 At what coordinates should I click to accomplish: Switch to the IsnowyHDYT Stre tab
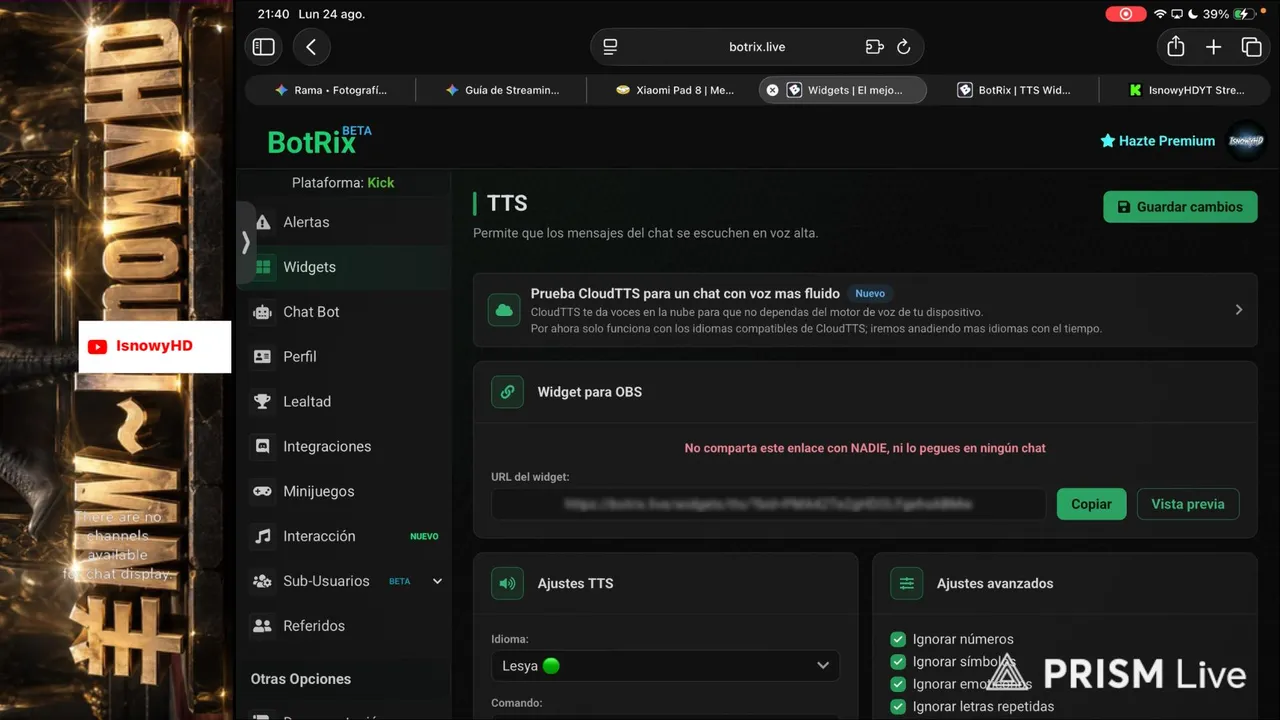click(1185, 90)
